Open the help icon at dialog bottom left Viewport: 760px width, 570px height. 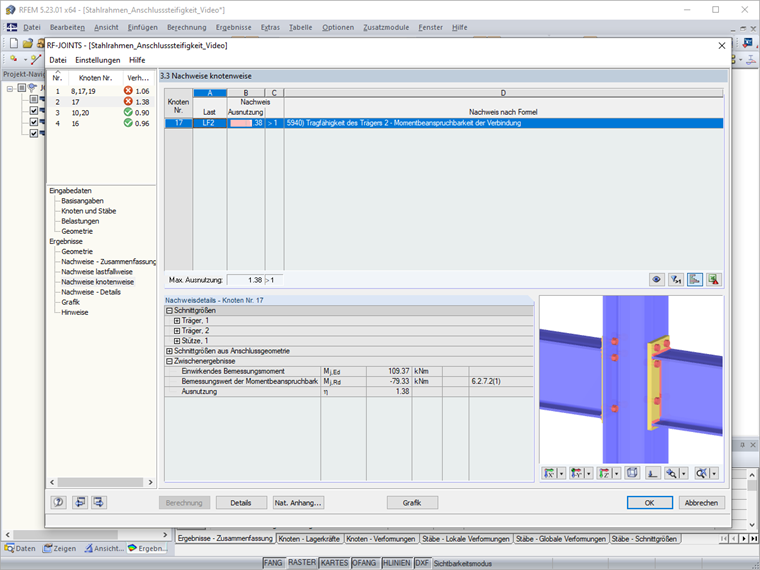59,502
